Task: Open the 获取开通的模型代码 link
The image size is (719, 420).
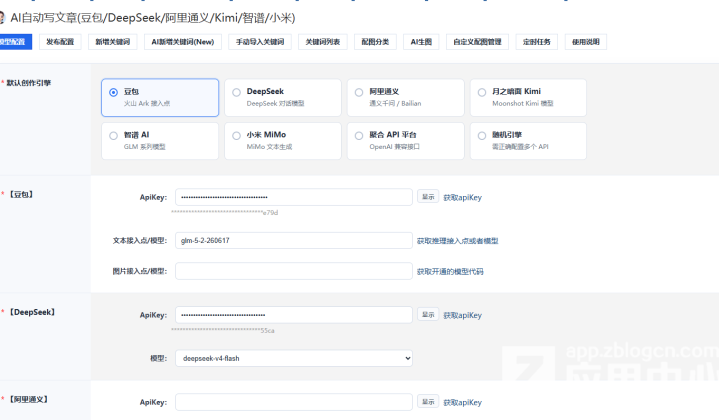Action: pos(450,271)
